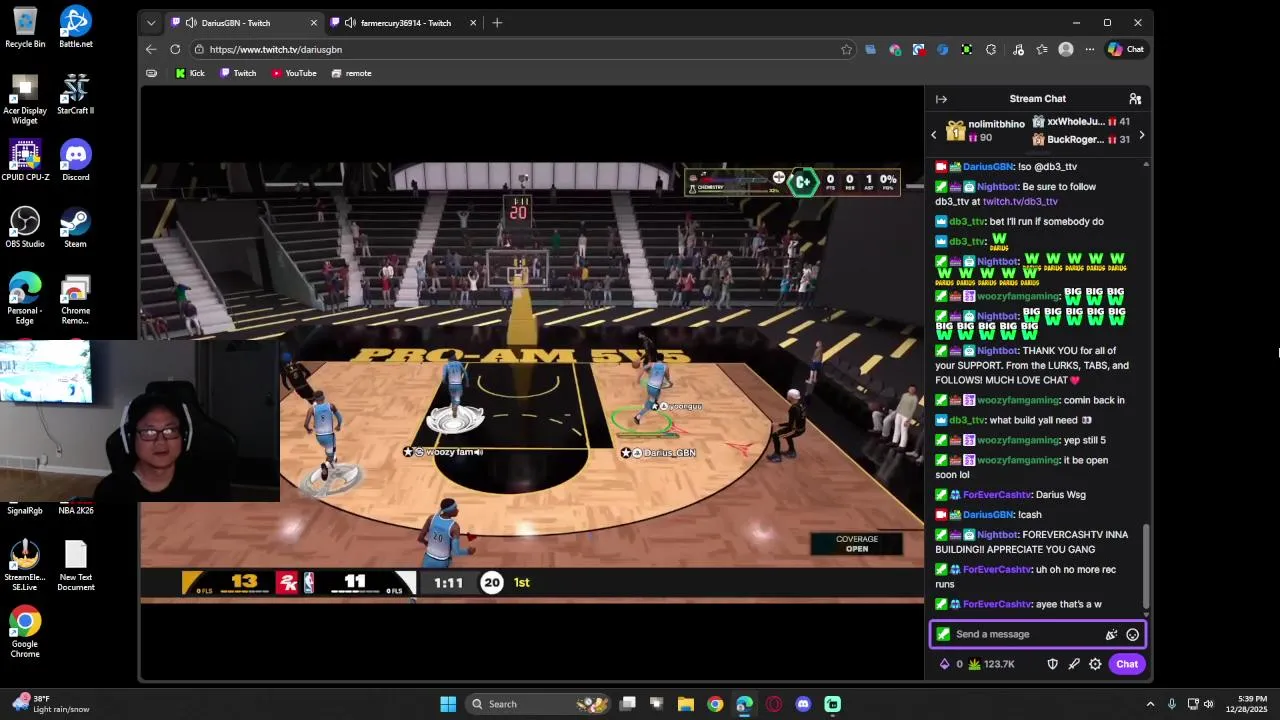Close the DariusGBN - Twitch tab

click(x=314, y=23)
